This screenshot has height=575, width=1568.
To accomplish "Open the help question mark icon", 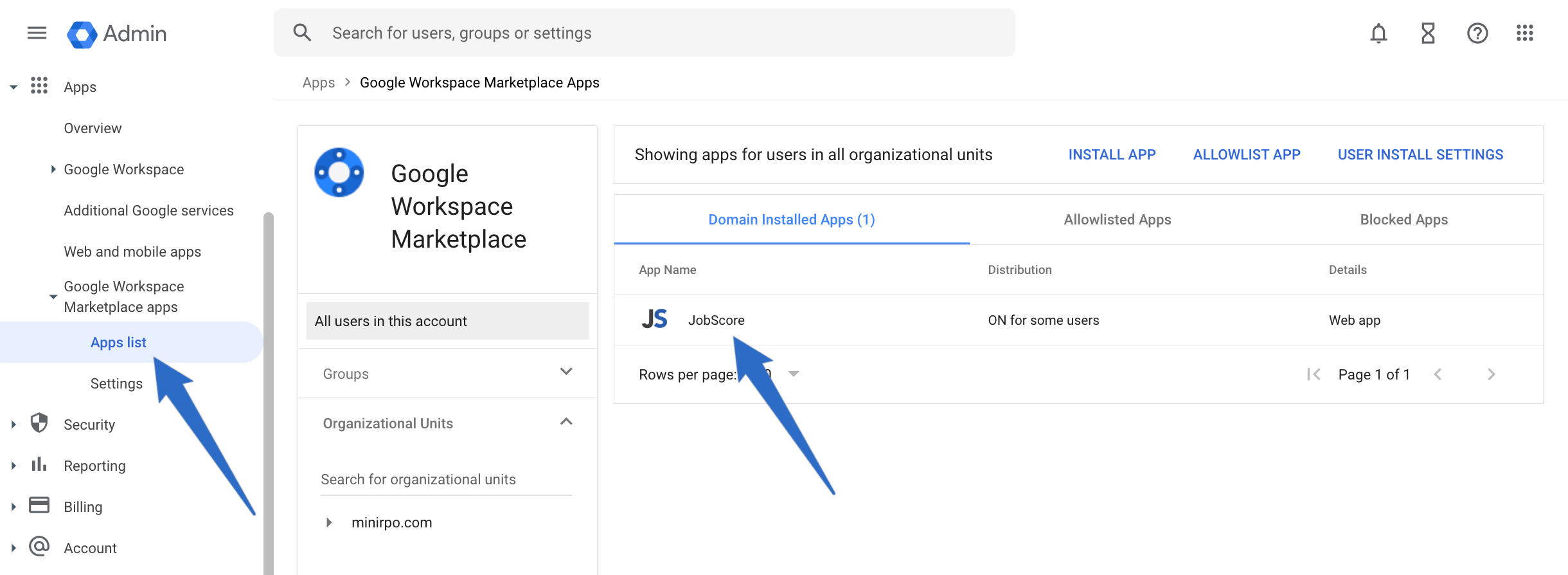I will pyautogui.click(x=1477, y=33).
